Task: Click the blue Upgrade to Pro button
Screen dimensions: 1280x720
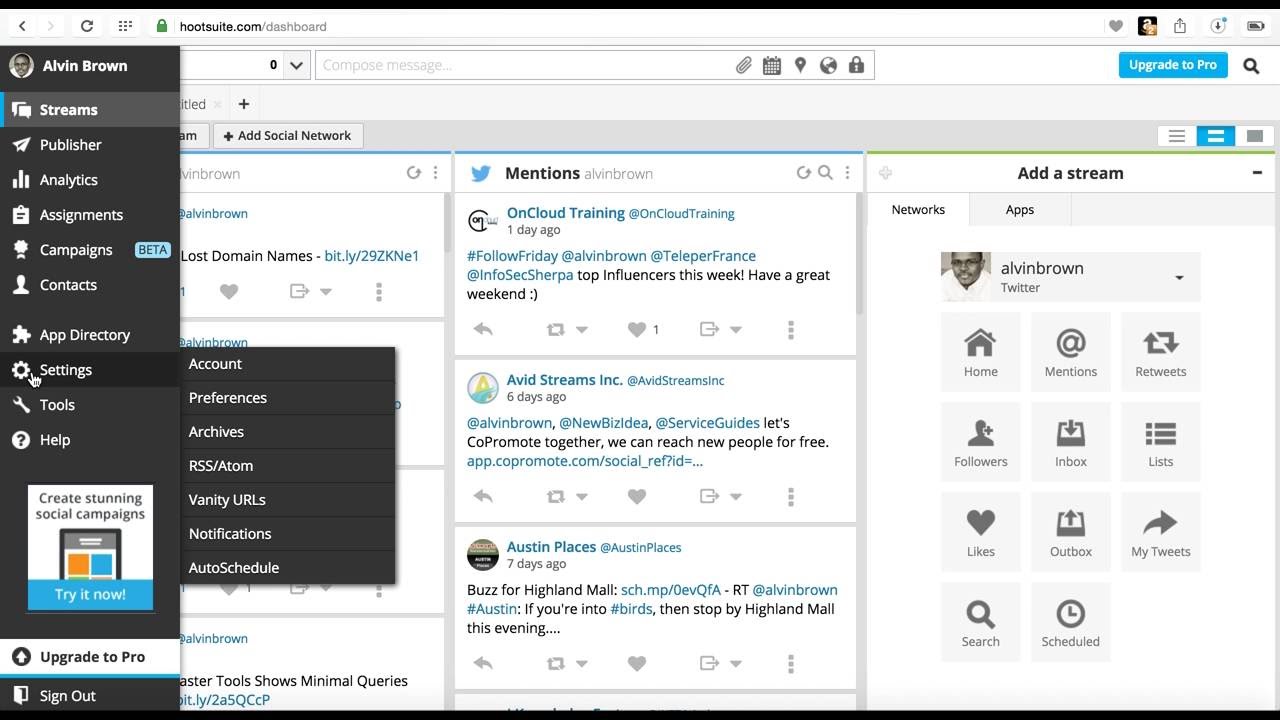Action: (1173, 65)
